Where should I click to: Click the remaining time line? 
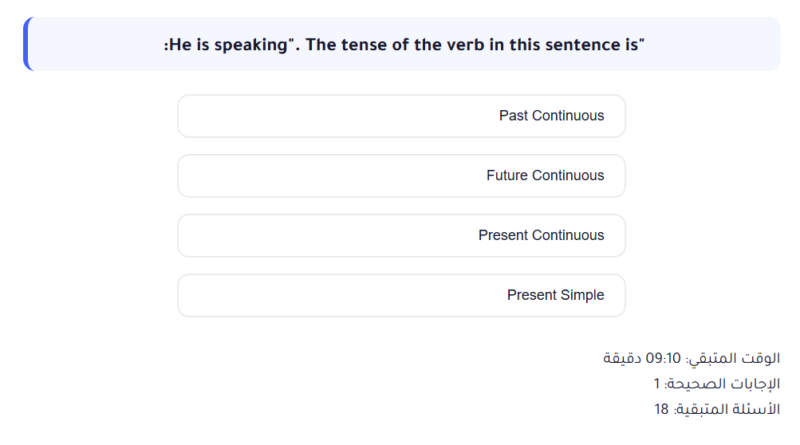point(691,358)
